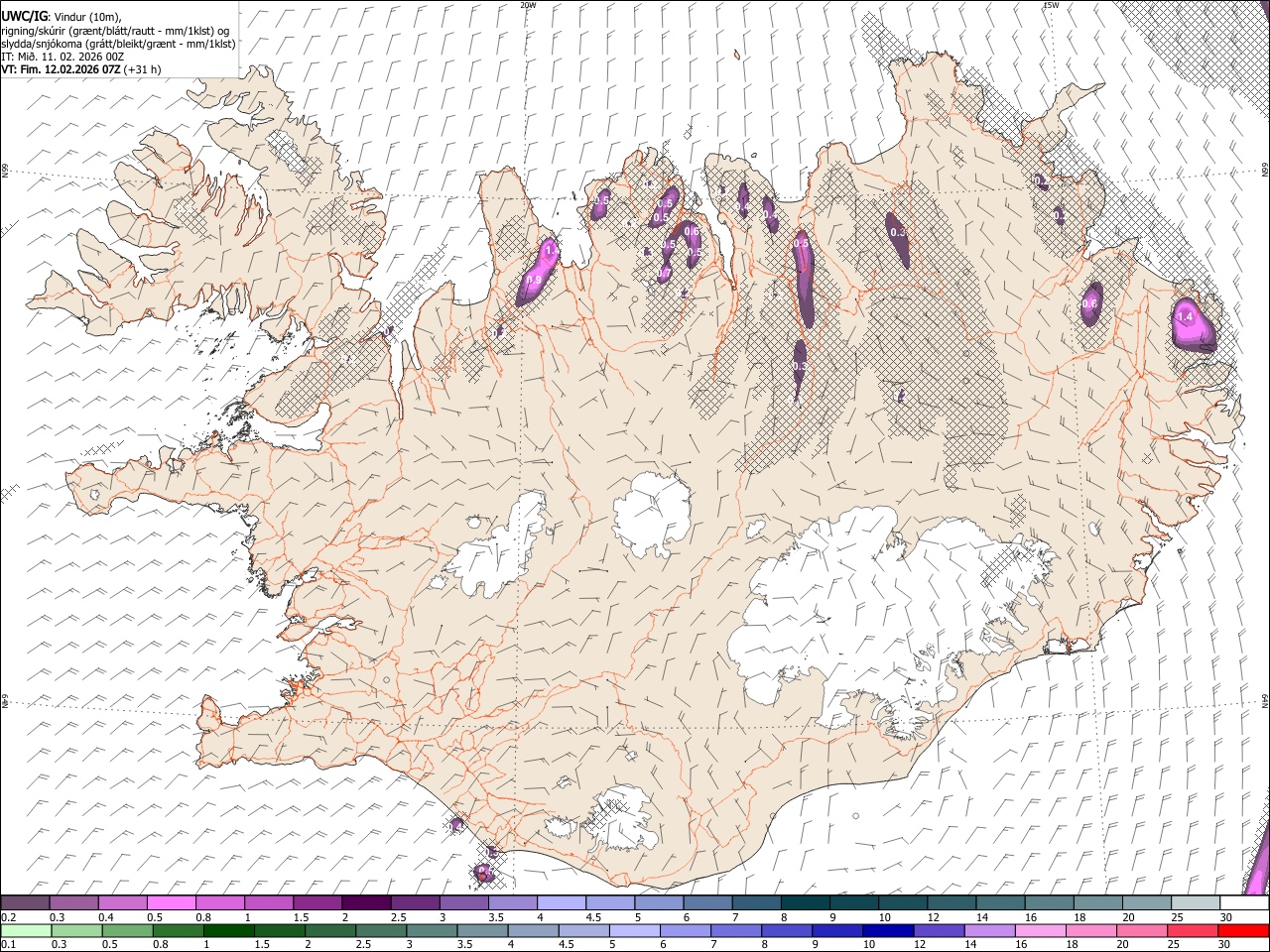Click the 15W longitude label
1270x952 pixels.
pos(1050,5)
